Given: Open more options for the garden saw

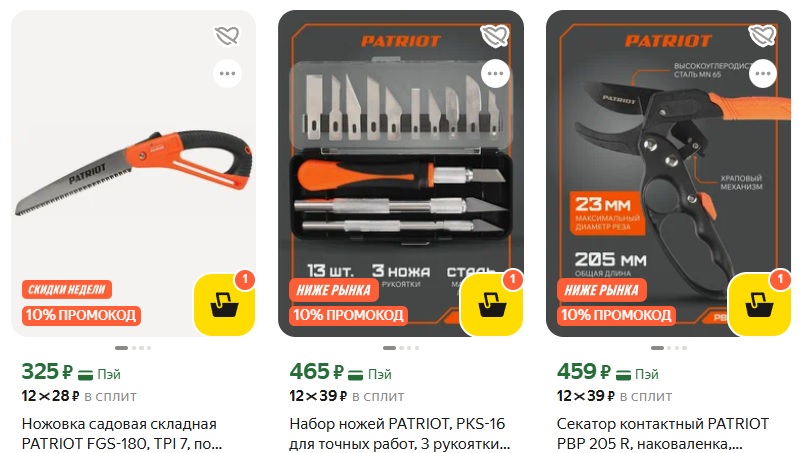Looking at the screenshot, I should pos(228,73).
